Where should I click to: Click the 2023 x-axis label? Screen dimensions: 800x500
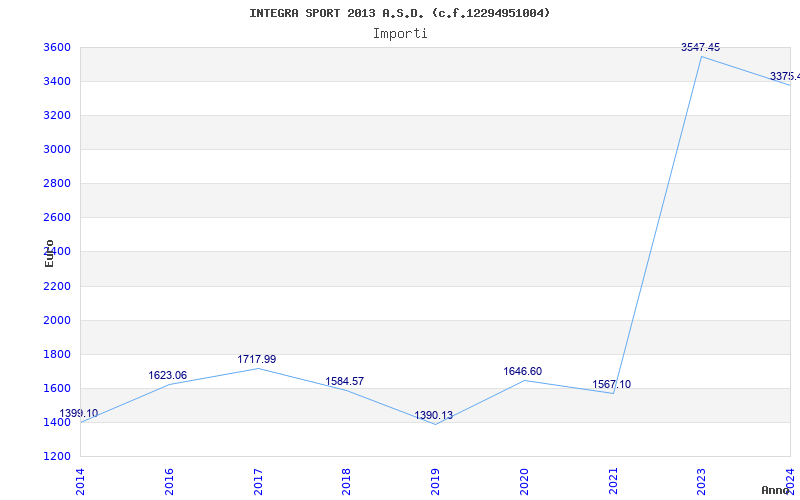(702, 481)
